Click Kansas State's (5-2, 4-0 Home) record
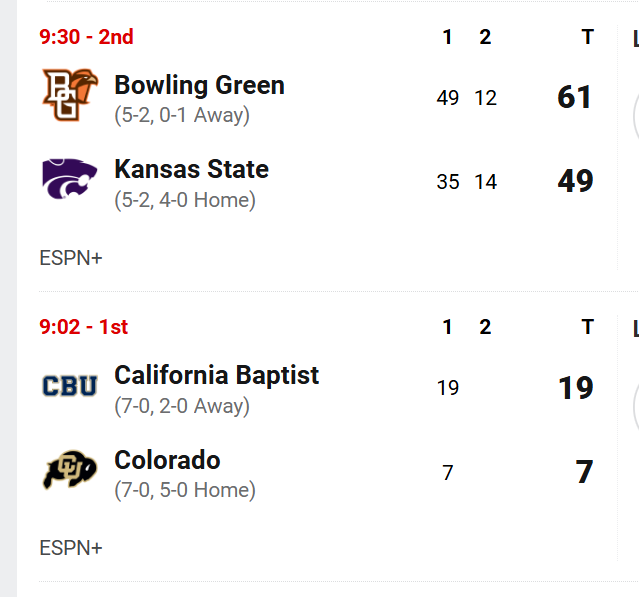Screen dimensions: 639x597 click(185, 200)
